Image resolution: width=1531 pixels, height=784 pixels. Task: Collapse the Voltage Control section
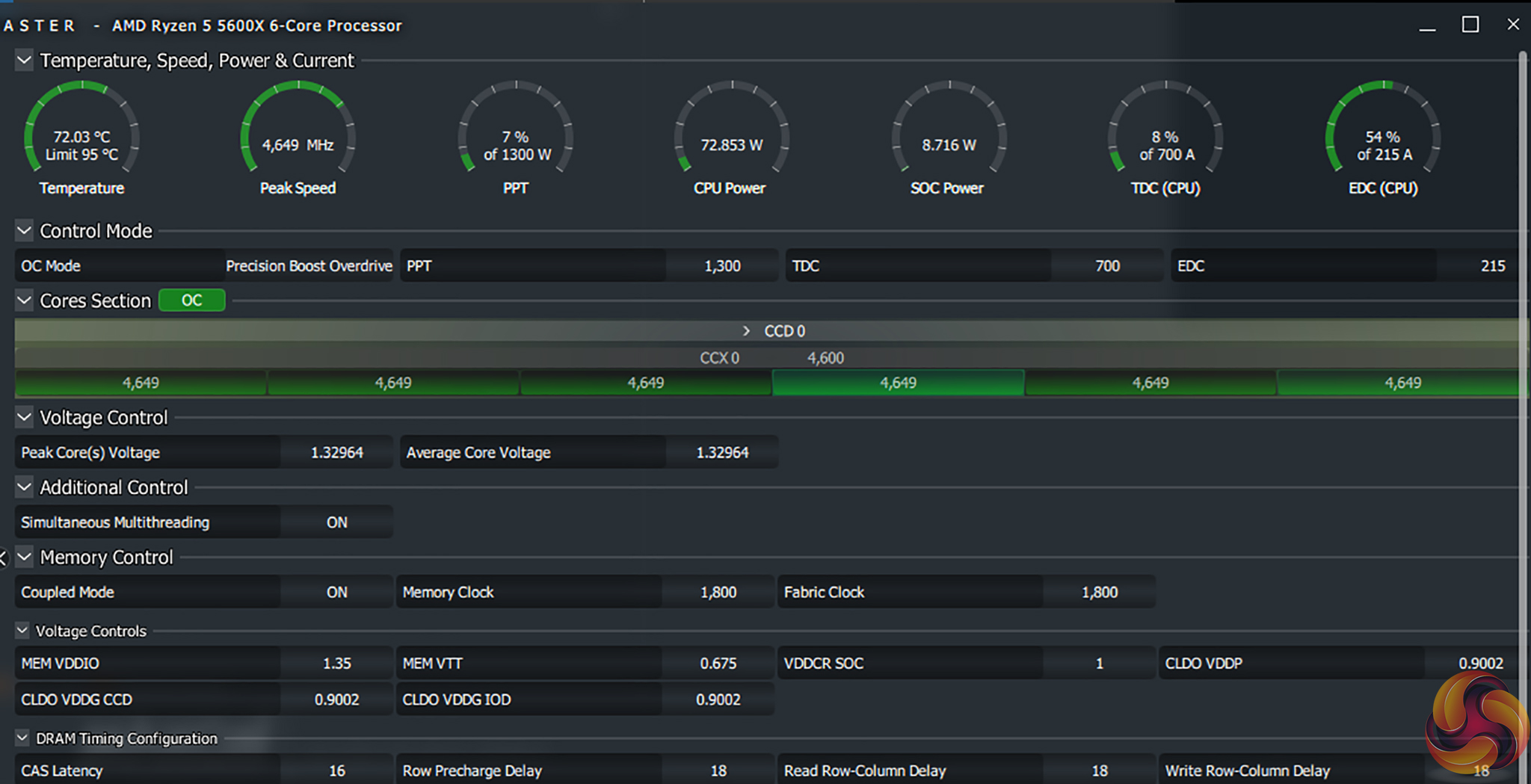[x=24, y=417]
